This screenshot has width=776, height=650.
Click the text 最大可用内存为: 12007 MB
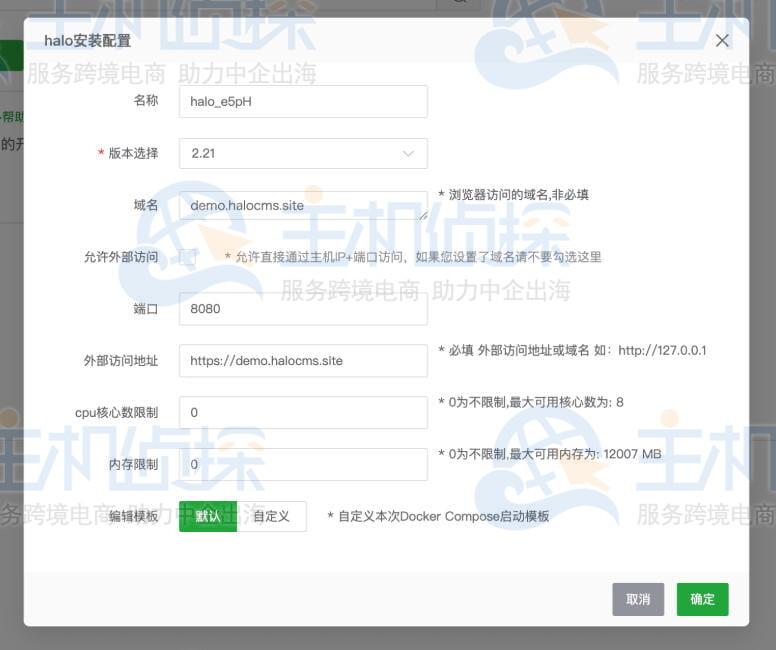click(585, 454)
